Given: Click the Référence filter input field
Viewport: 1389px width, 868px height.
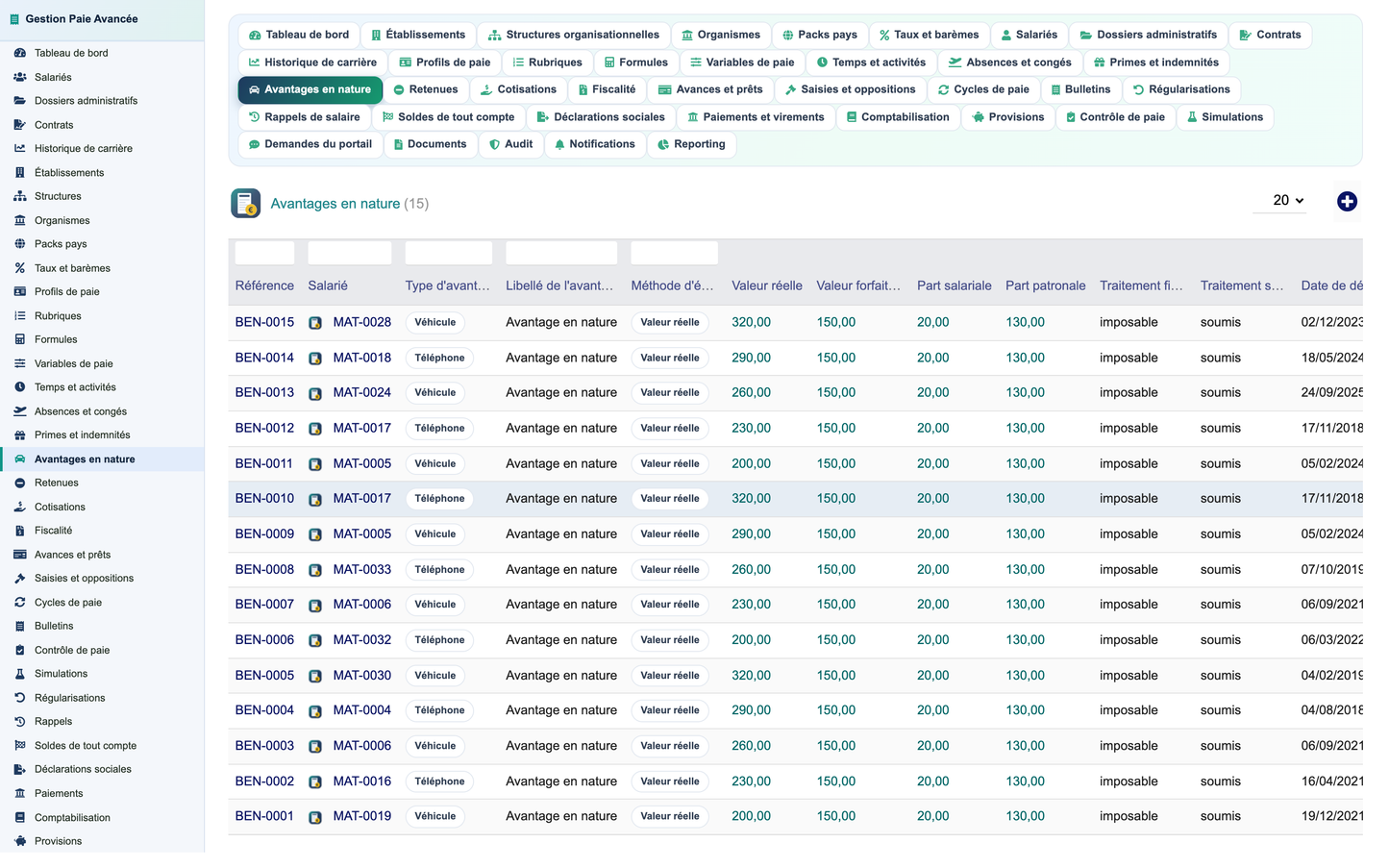Looking at the screenshot, I should (264, 253).
